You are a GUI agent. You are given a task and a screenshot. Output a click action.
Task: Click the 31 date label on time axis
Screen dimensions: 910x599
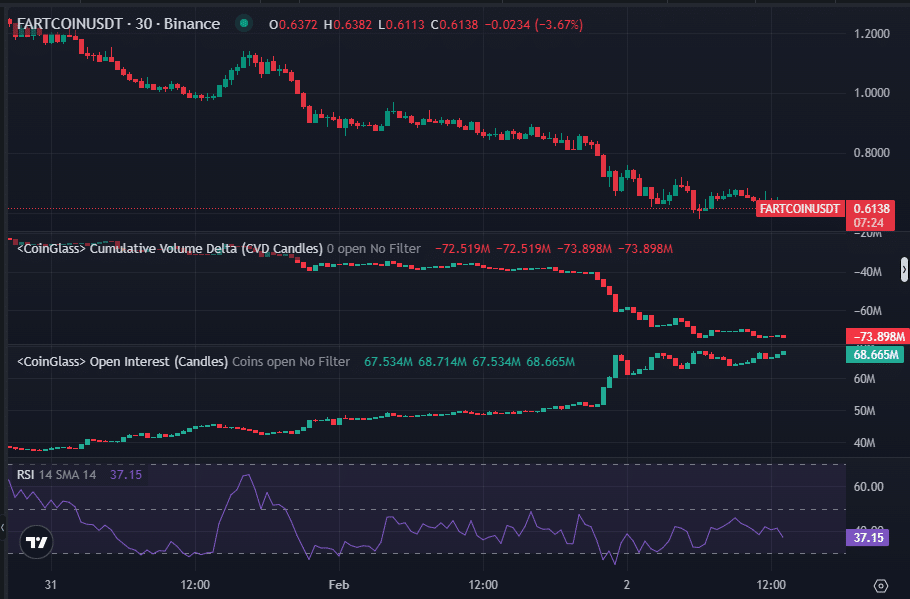coord(50,584)
